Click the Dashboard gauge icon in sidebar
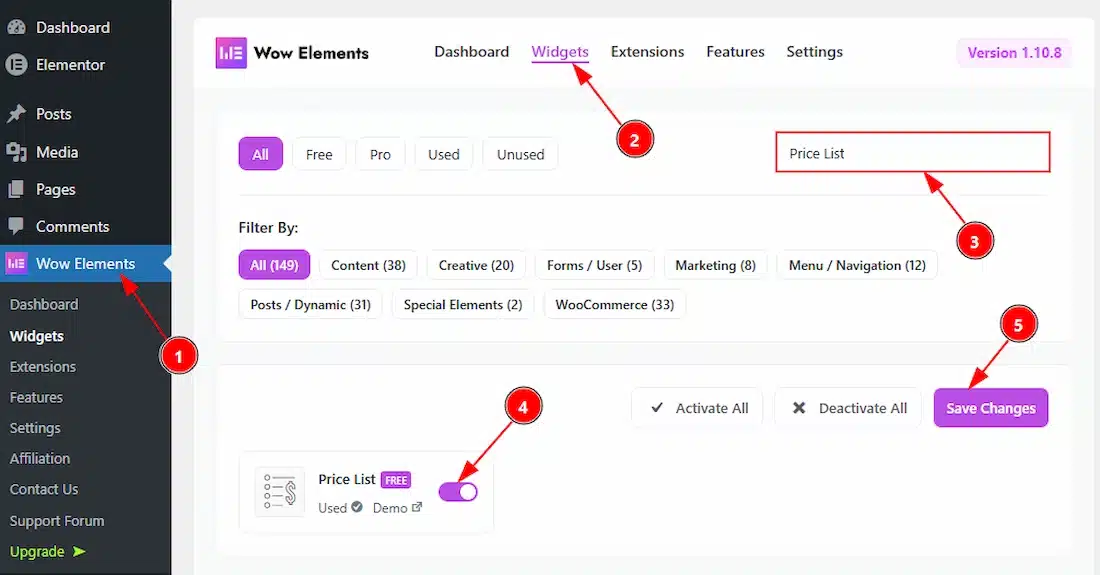 [16, 28]
